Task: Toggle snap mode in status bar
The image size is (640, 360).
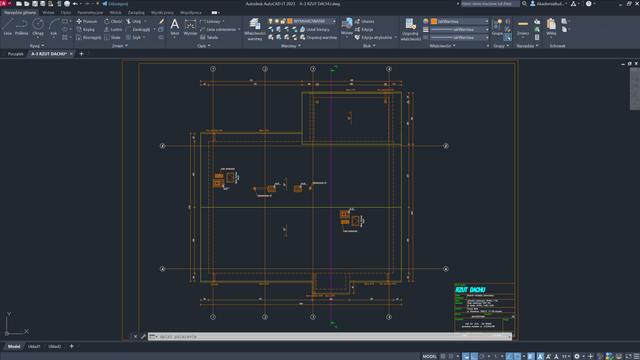Action: coord(451,356)
